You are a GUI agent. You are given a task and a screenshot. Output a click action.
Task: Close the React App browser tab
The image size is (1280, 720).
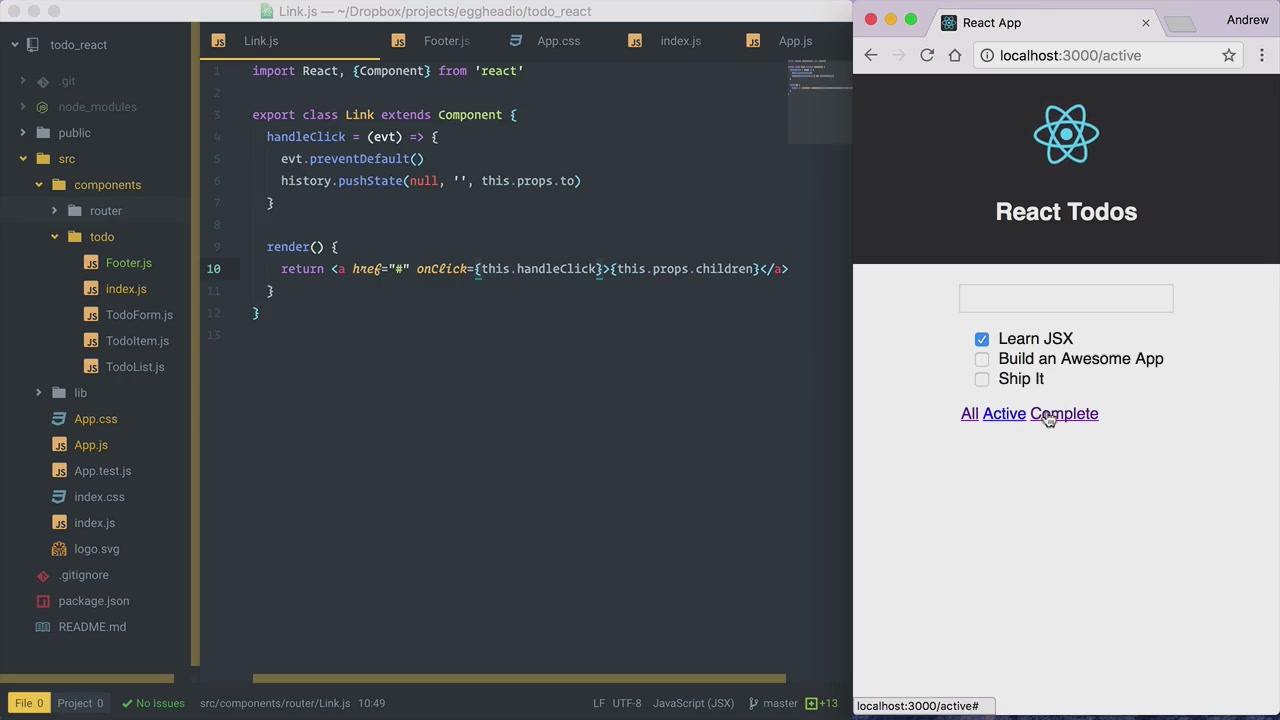(1146, 23)
